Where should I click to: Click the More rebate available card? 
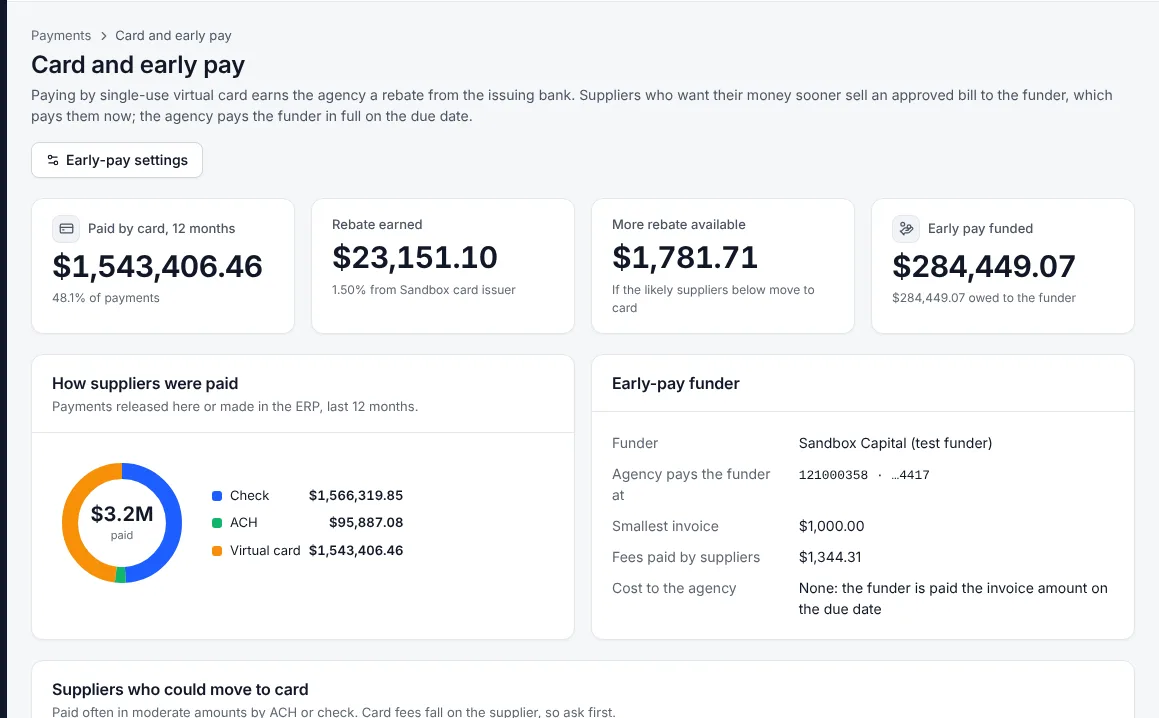pos(723,265)
